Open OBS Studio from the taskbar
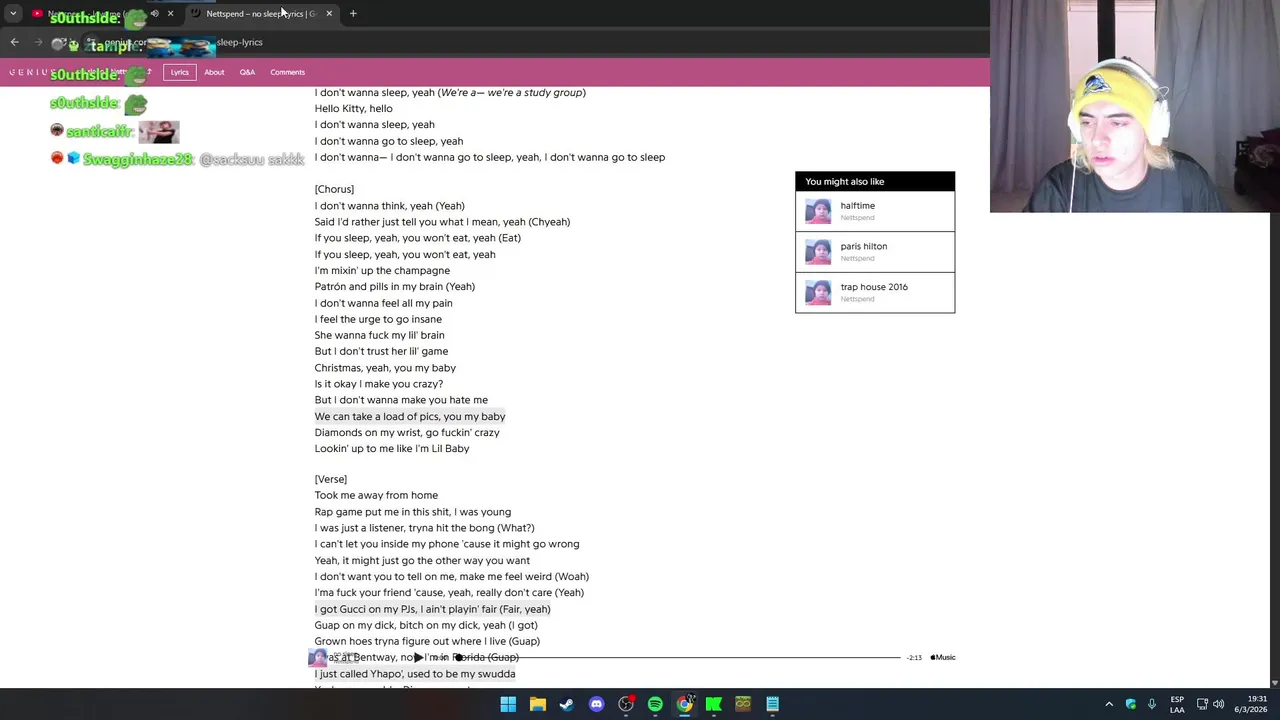The height and width of the screenshot is (720, 1280). click(x=626, y=704)
